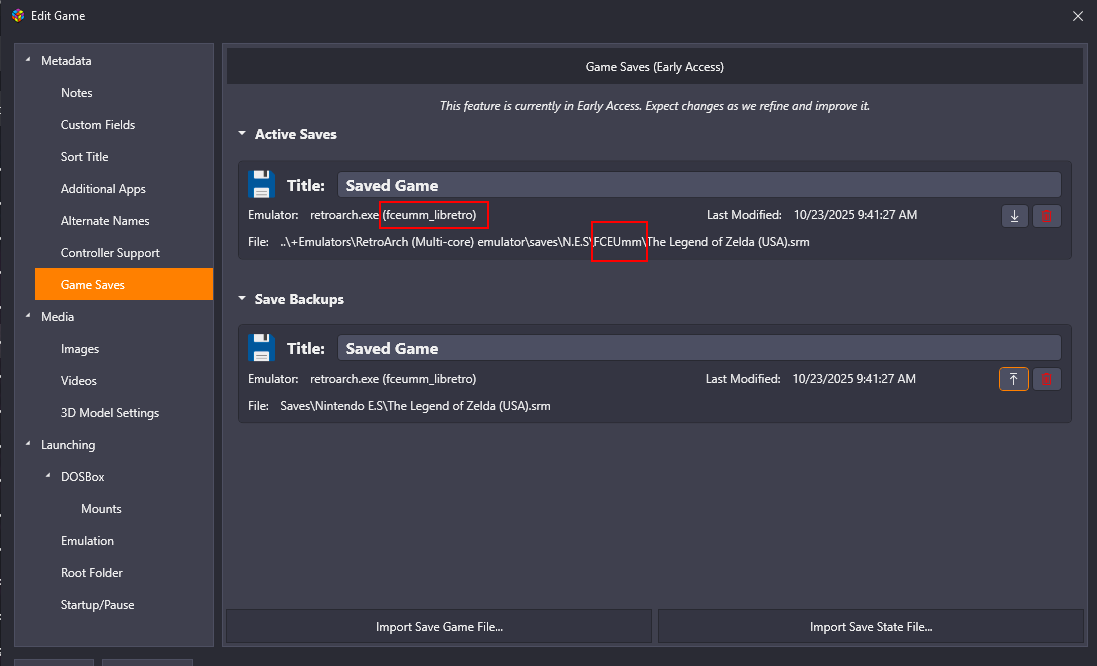This screenshot has height=666, width=1097.
Task: Collapse the Active Saves section
Action: tap(242, 134)
